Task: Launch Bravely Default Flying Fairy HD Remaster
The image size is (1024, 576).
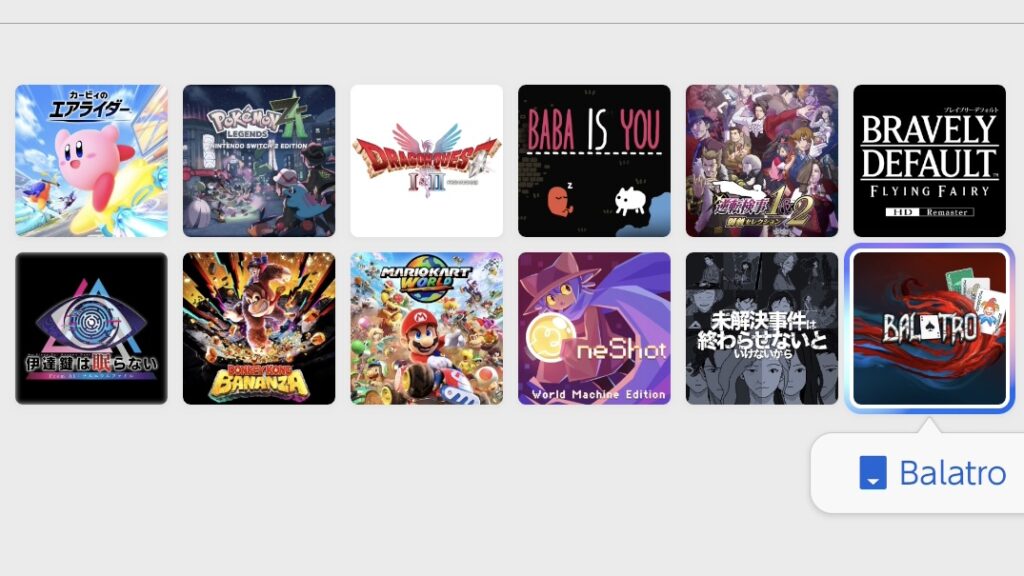Action: [929, 161]
